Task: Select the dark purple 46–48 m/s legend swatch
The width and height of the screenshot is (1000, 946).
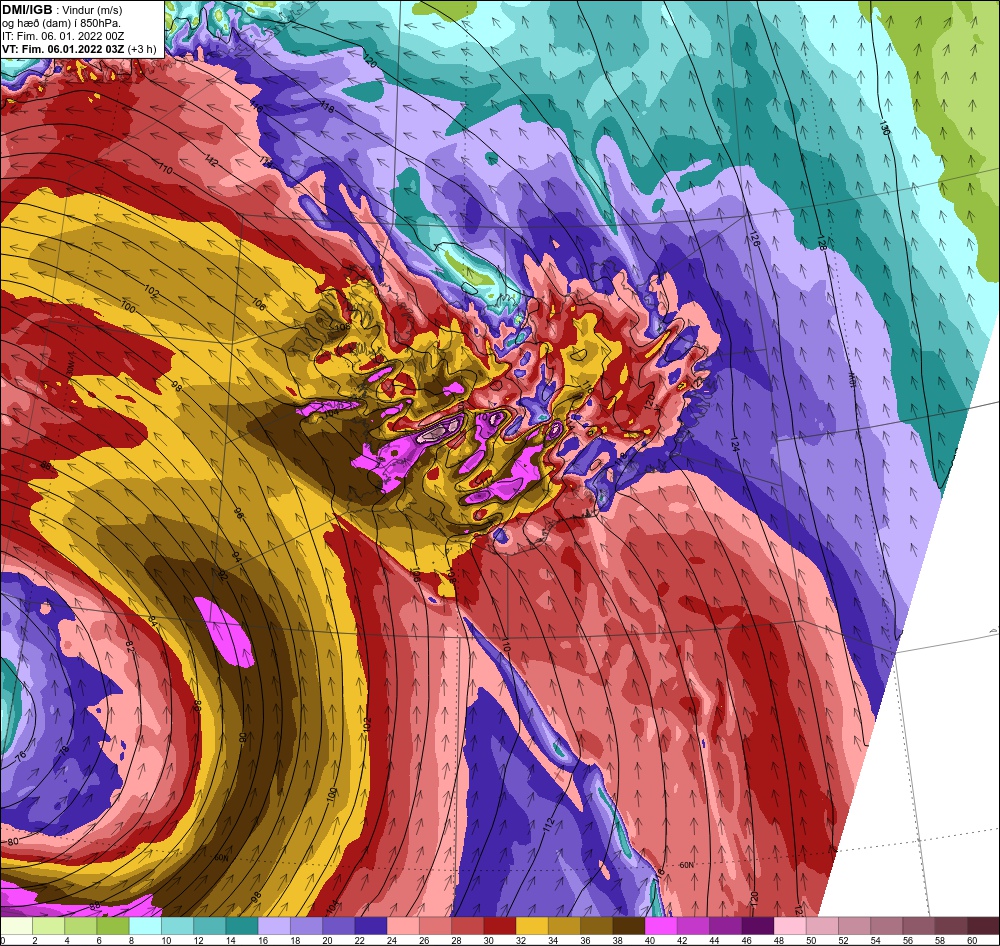Action: tap(757, 926)
